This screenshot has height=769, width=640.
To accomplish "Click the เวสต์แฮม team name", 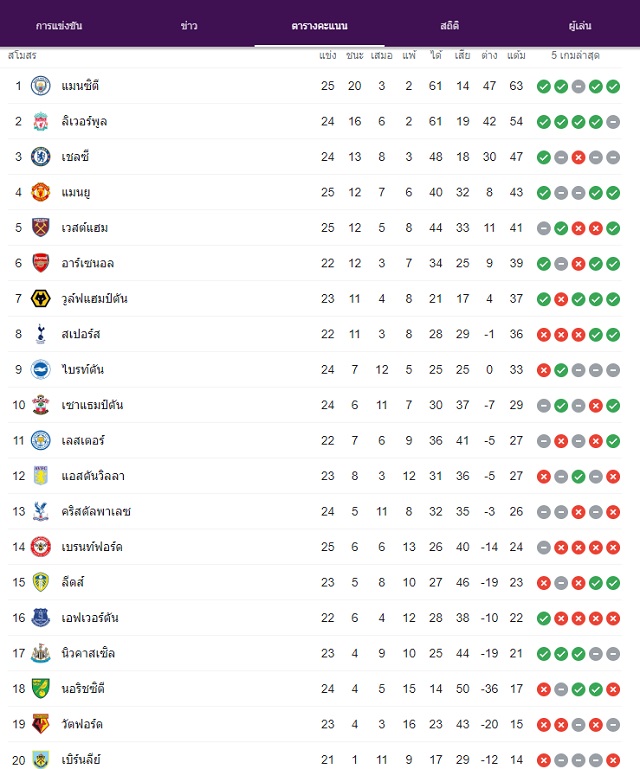I will 84,228.
